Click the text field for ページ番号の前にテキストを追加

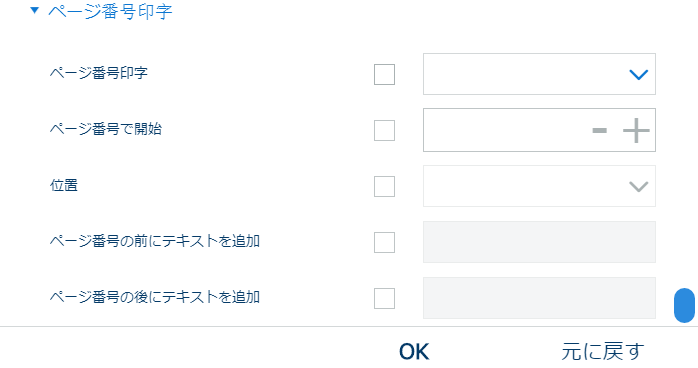pyautogui.click(x=539, y=242)
